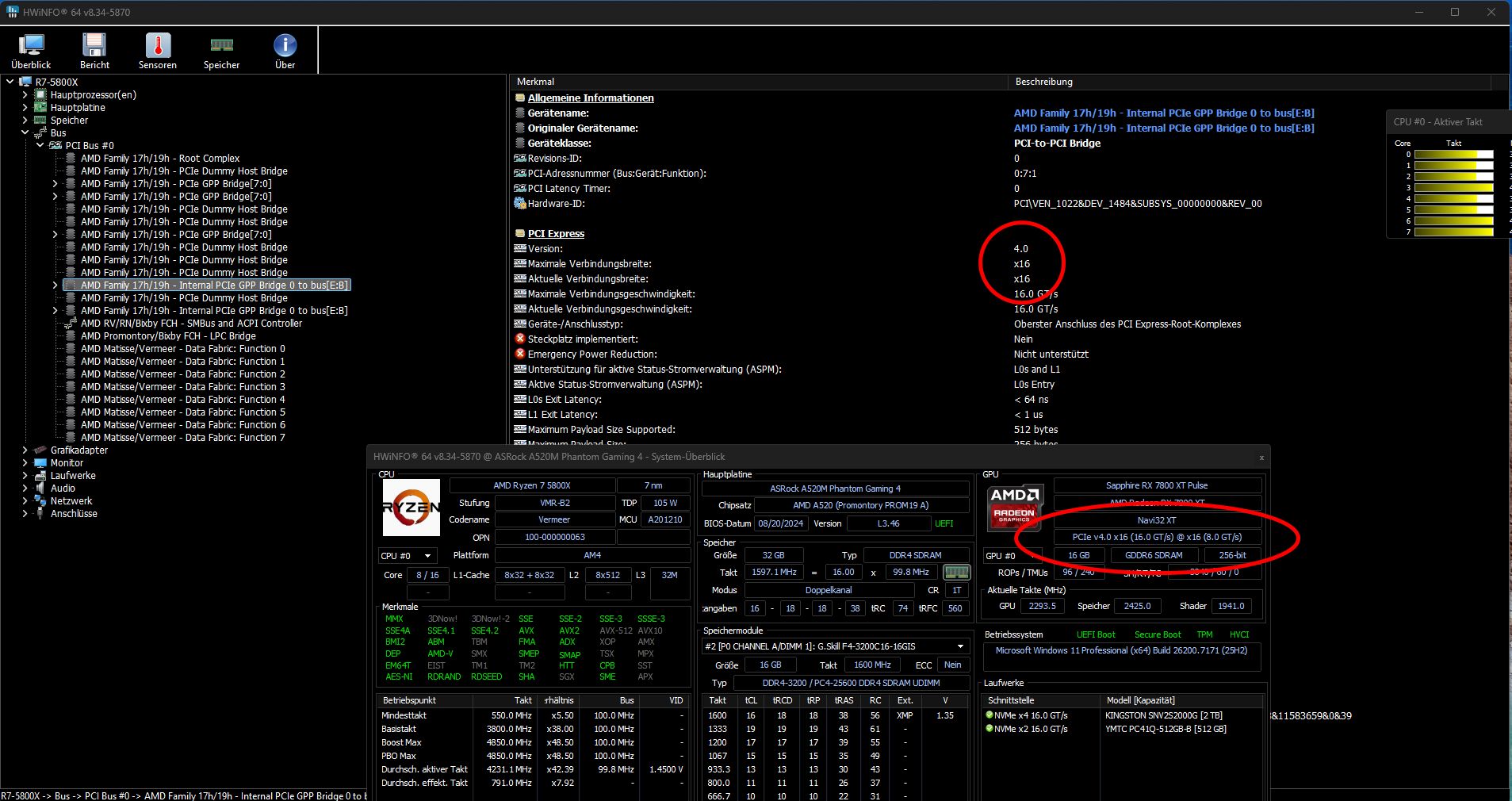Viewport: 1512px width, 801px height.
Task: Click the Hardware-ID row icon
Action: (520, 203)
